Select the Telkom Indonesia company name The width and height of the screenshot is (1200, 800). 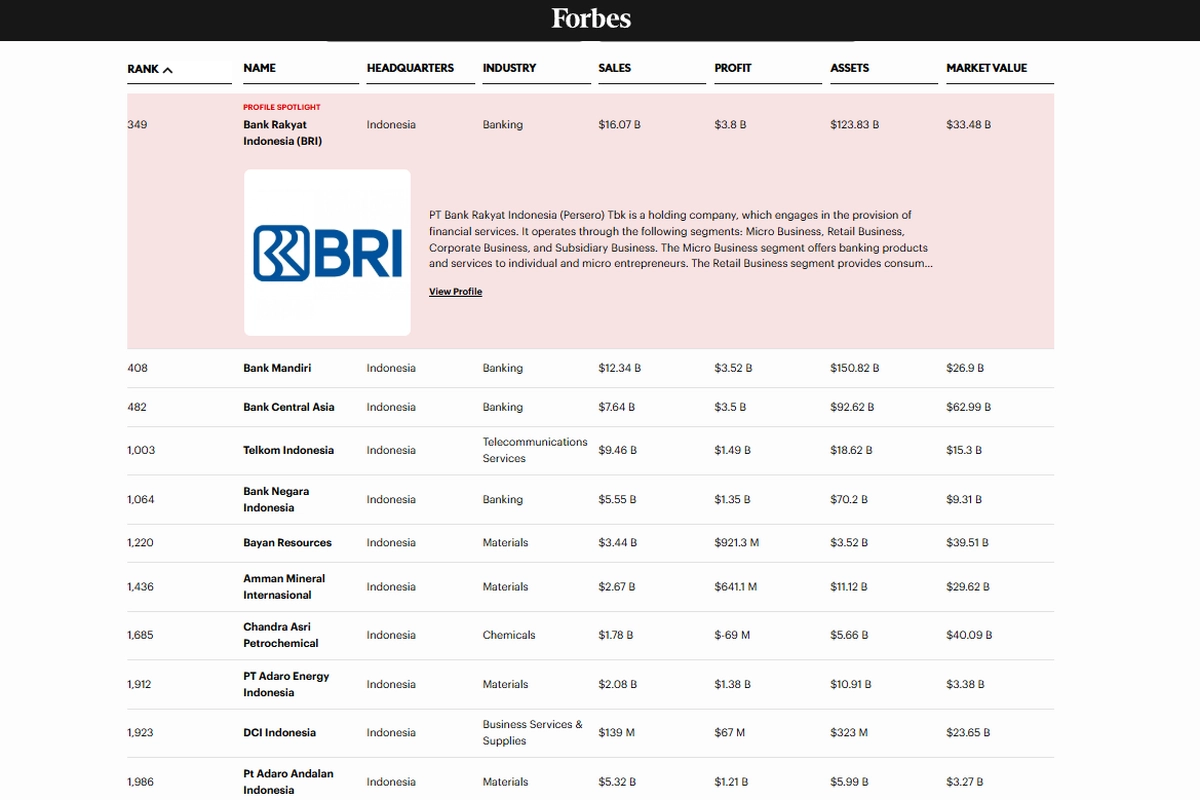pyautogui.click(x=288, y=450)
